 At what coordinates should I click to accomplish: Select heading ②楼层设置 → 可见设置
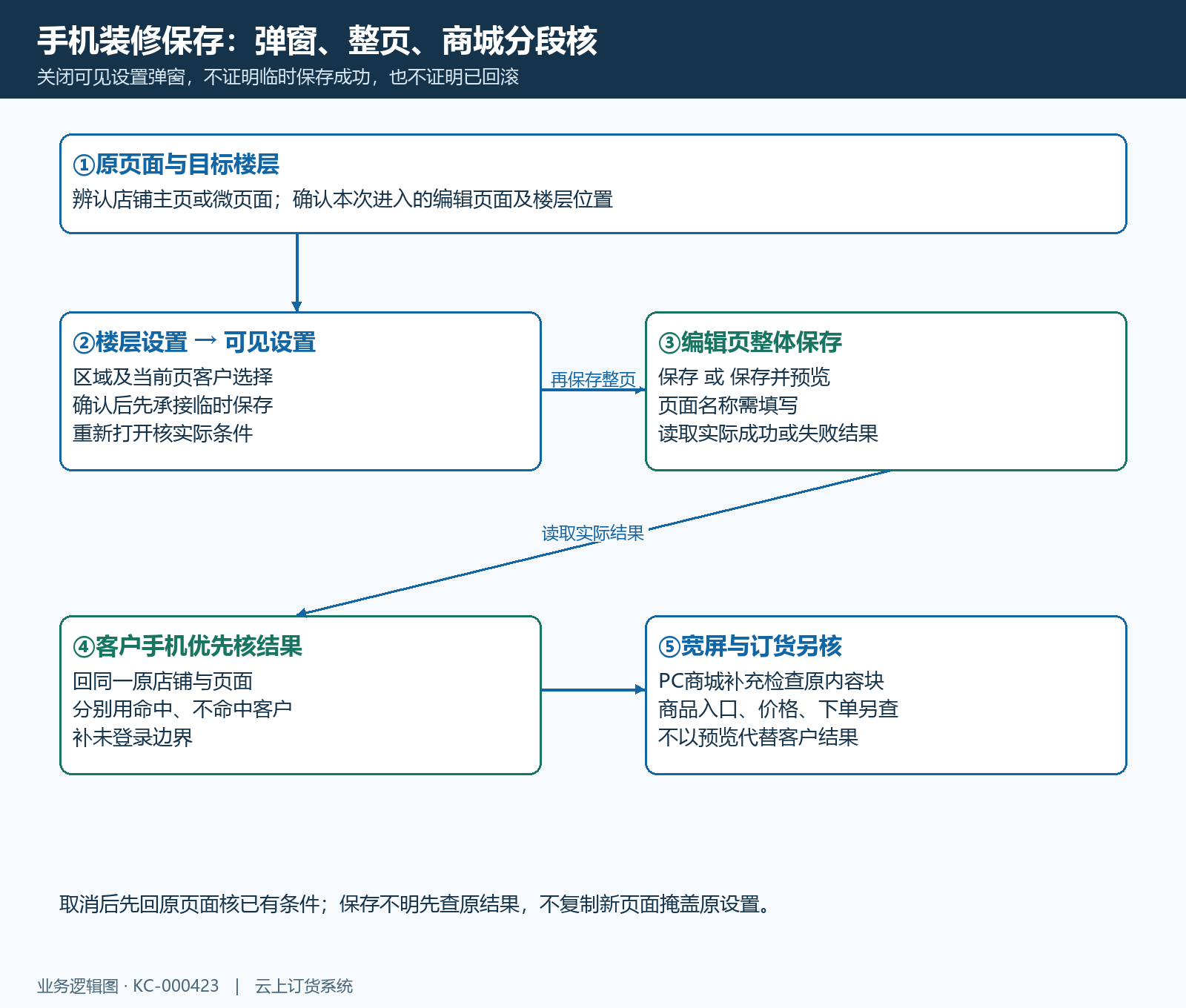pos(194,342)
